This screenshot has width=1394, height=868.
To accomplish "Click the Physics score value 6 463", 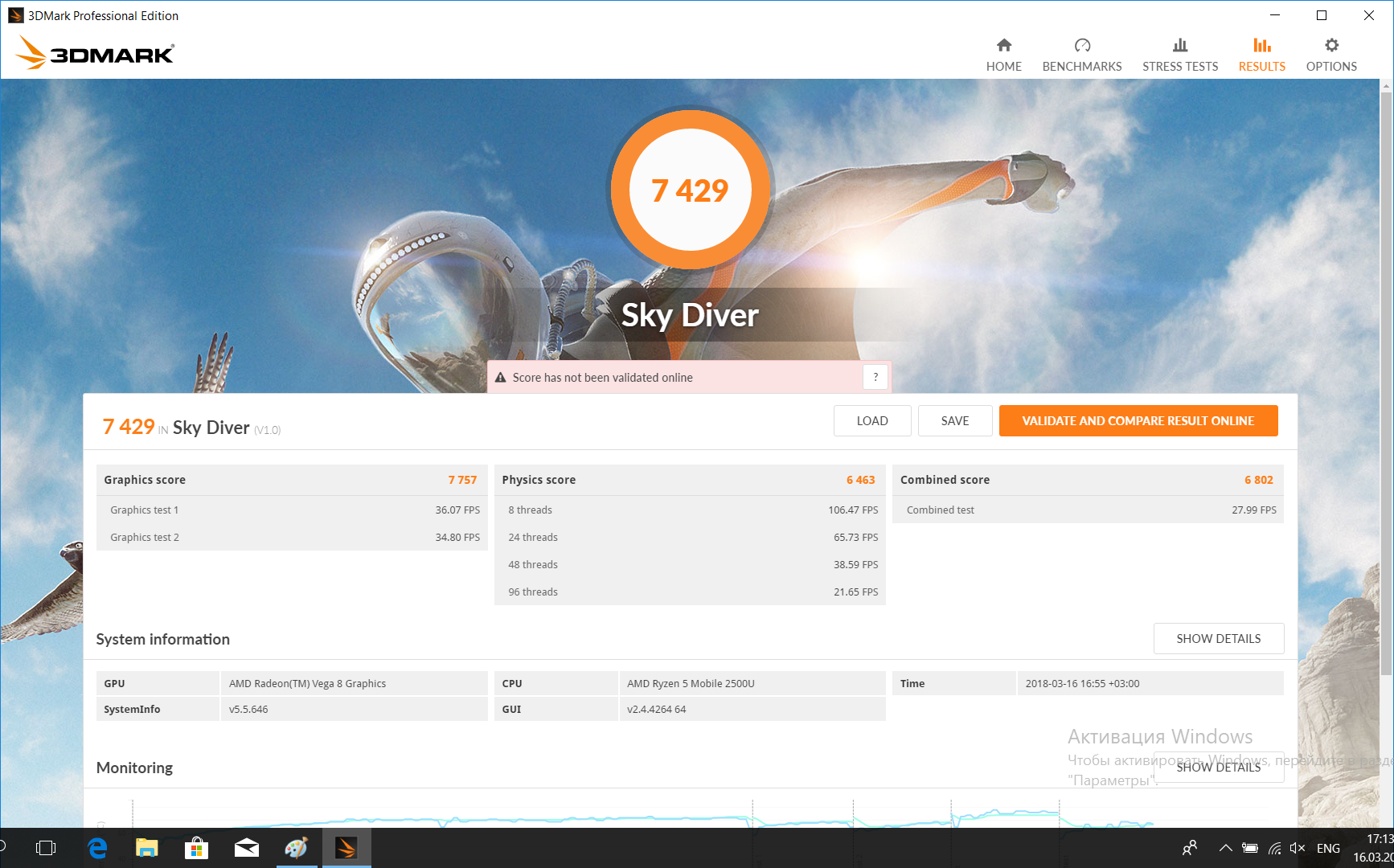I will pyautogui.click(x=860, y=480).
